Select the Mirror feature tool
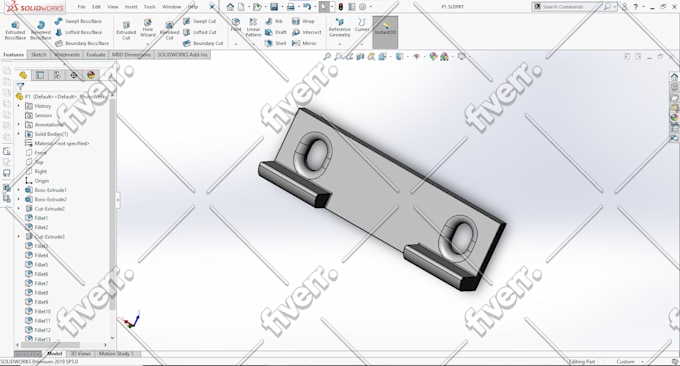The height and width of the screenshot is (366, 680). [x=304, y=43]
